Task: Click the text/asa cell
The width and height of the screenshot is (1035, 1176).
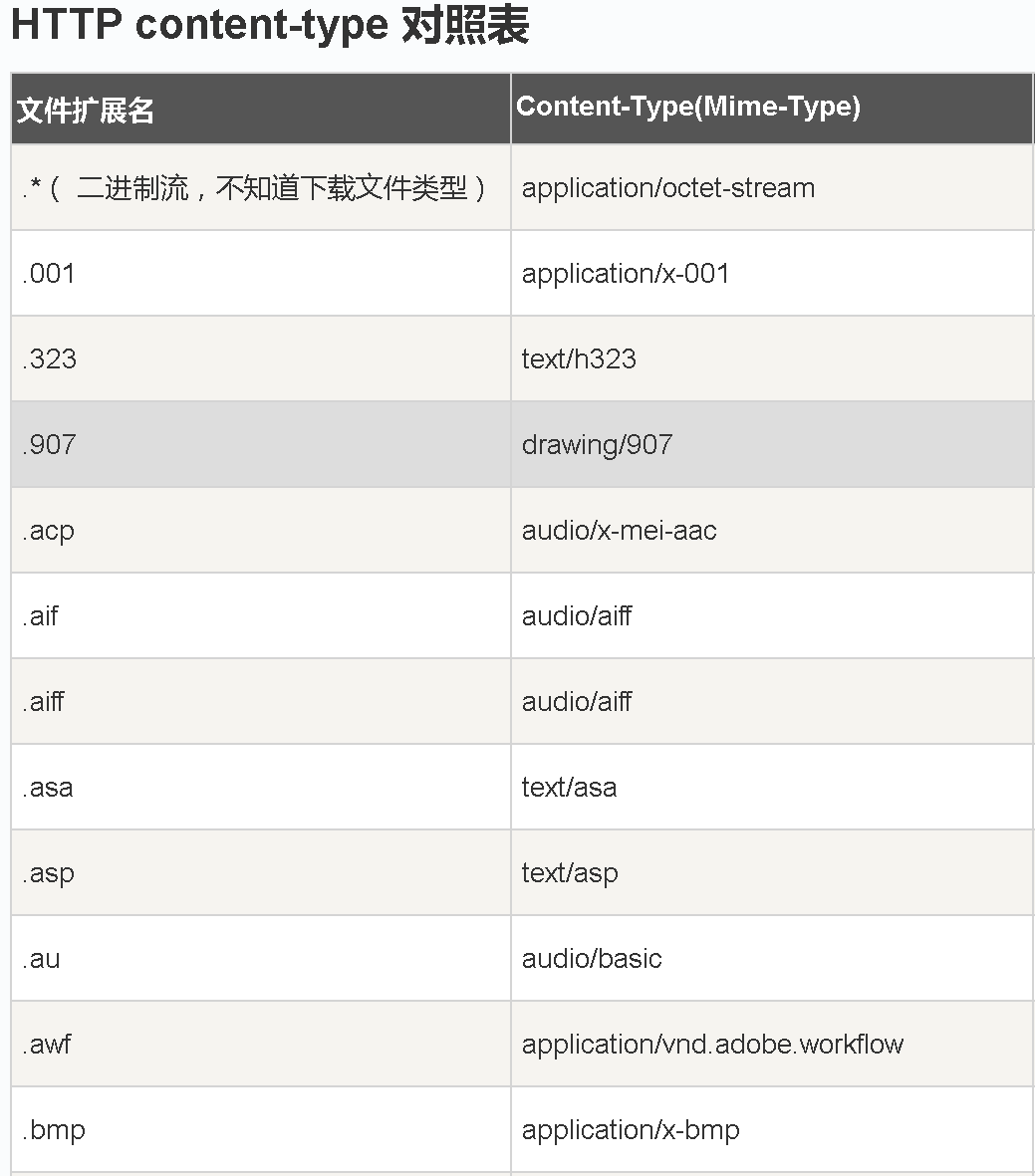Action: coord(772,787)
